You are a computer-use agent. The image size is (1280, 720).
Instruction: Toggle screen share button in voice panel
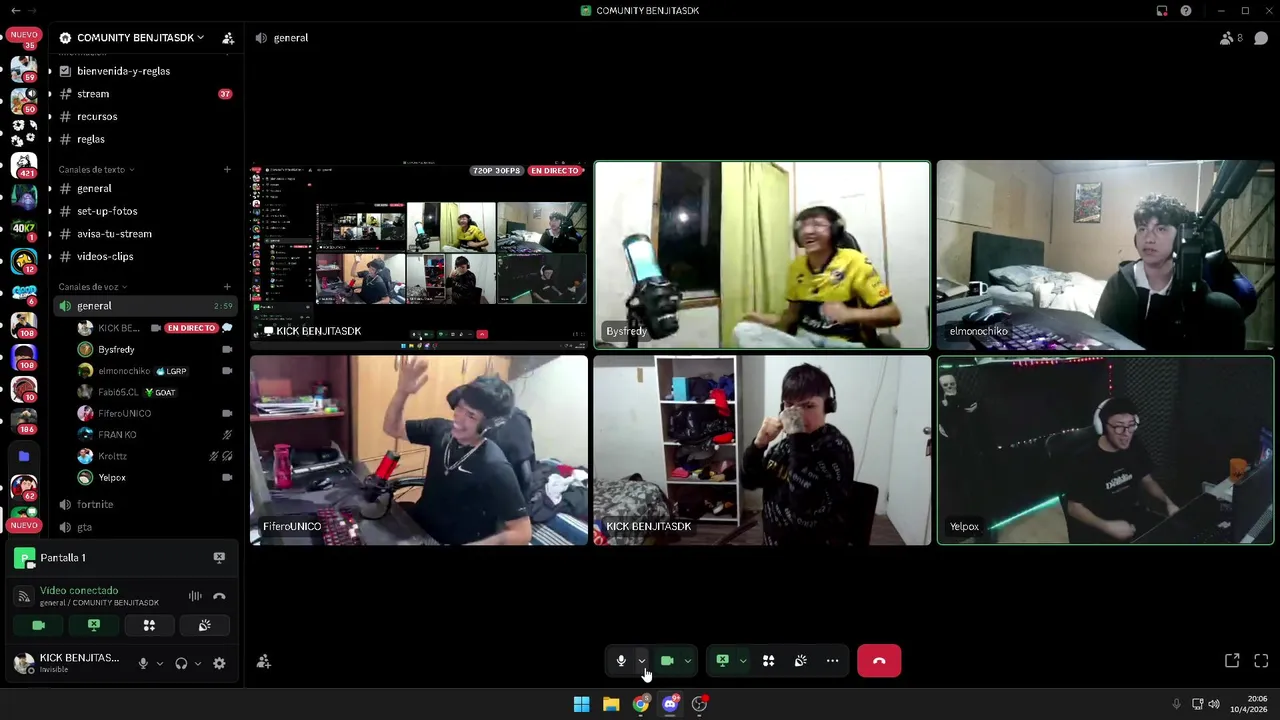[94, 625]
